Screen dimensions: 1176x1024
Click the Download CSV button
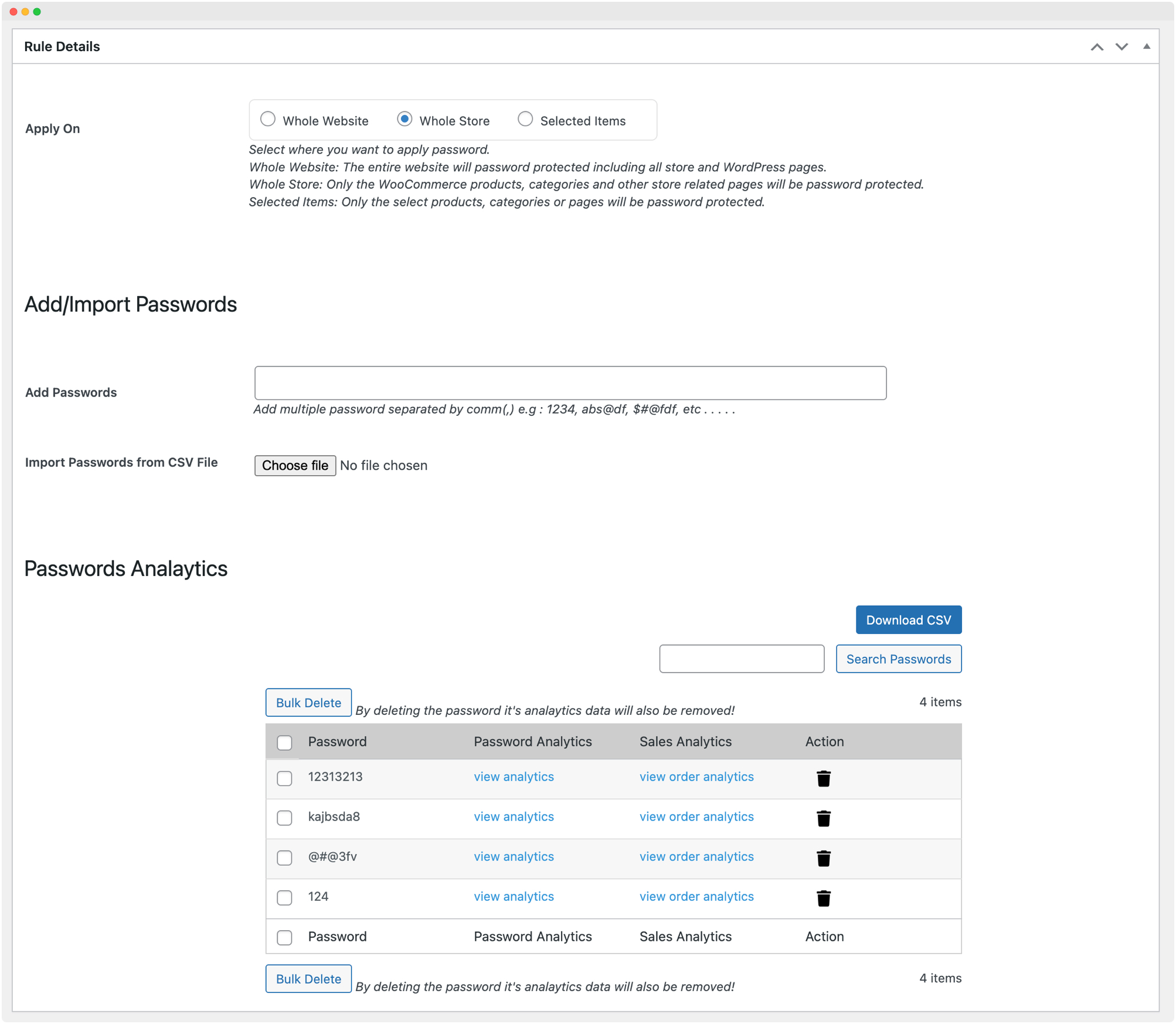pyautogui.click(x=908, y=619)
